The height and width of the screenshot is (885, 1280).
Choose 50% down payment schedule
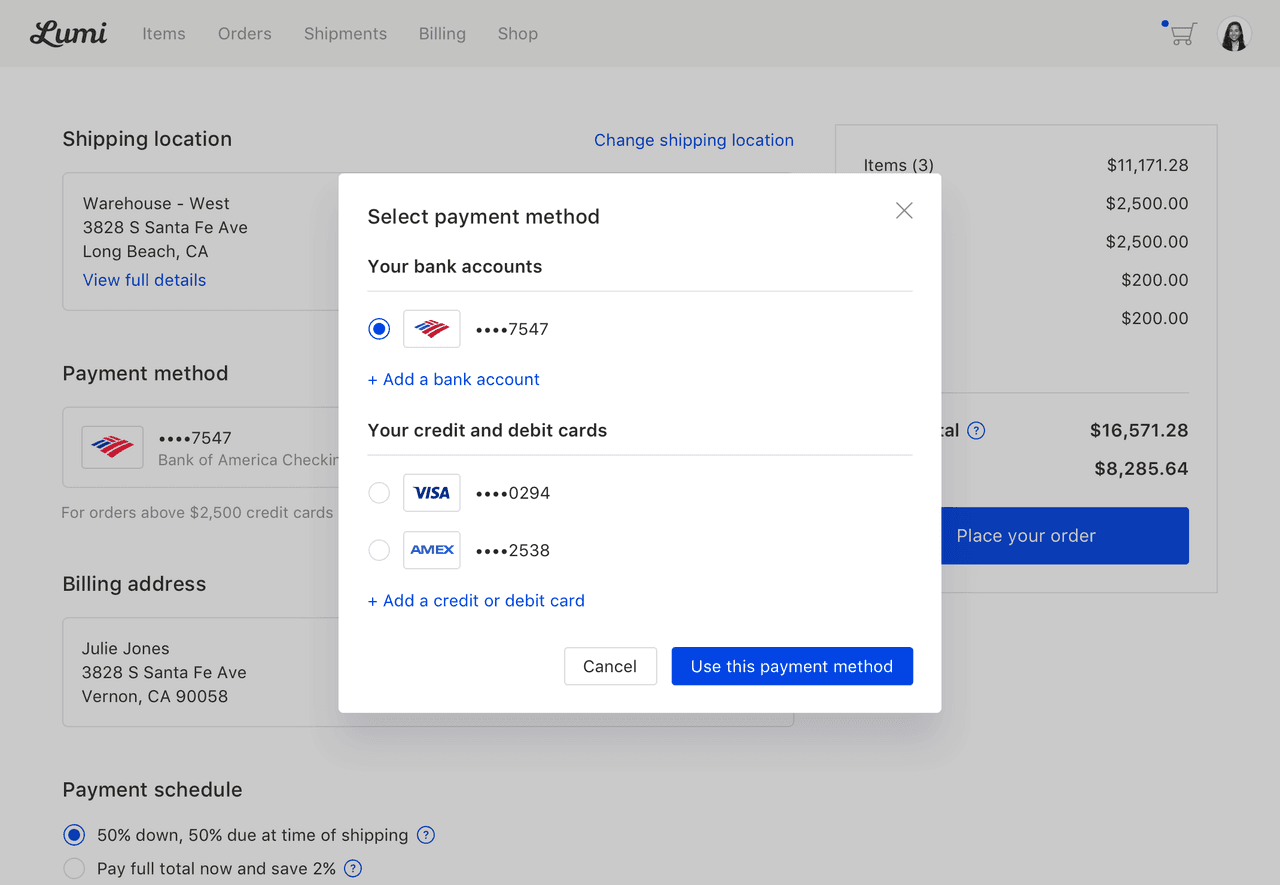[74, 835]
